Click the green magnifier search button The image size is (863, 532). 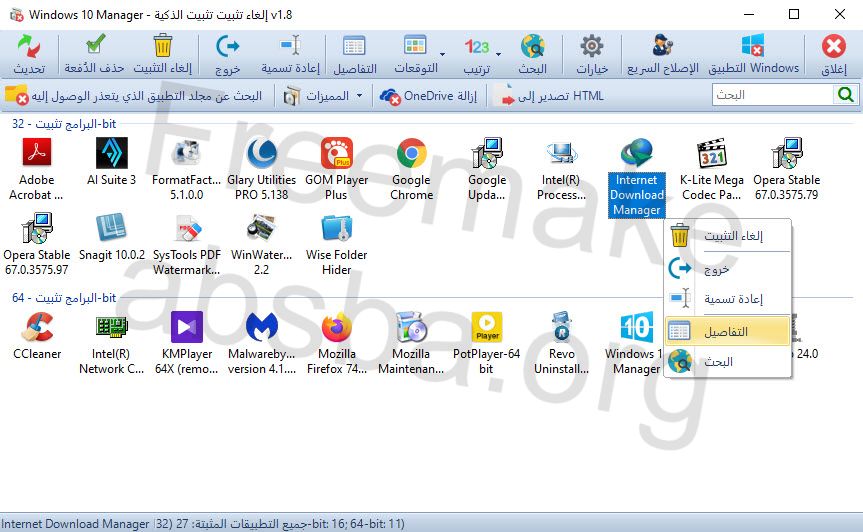point(845,95)
